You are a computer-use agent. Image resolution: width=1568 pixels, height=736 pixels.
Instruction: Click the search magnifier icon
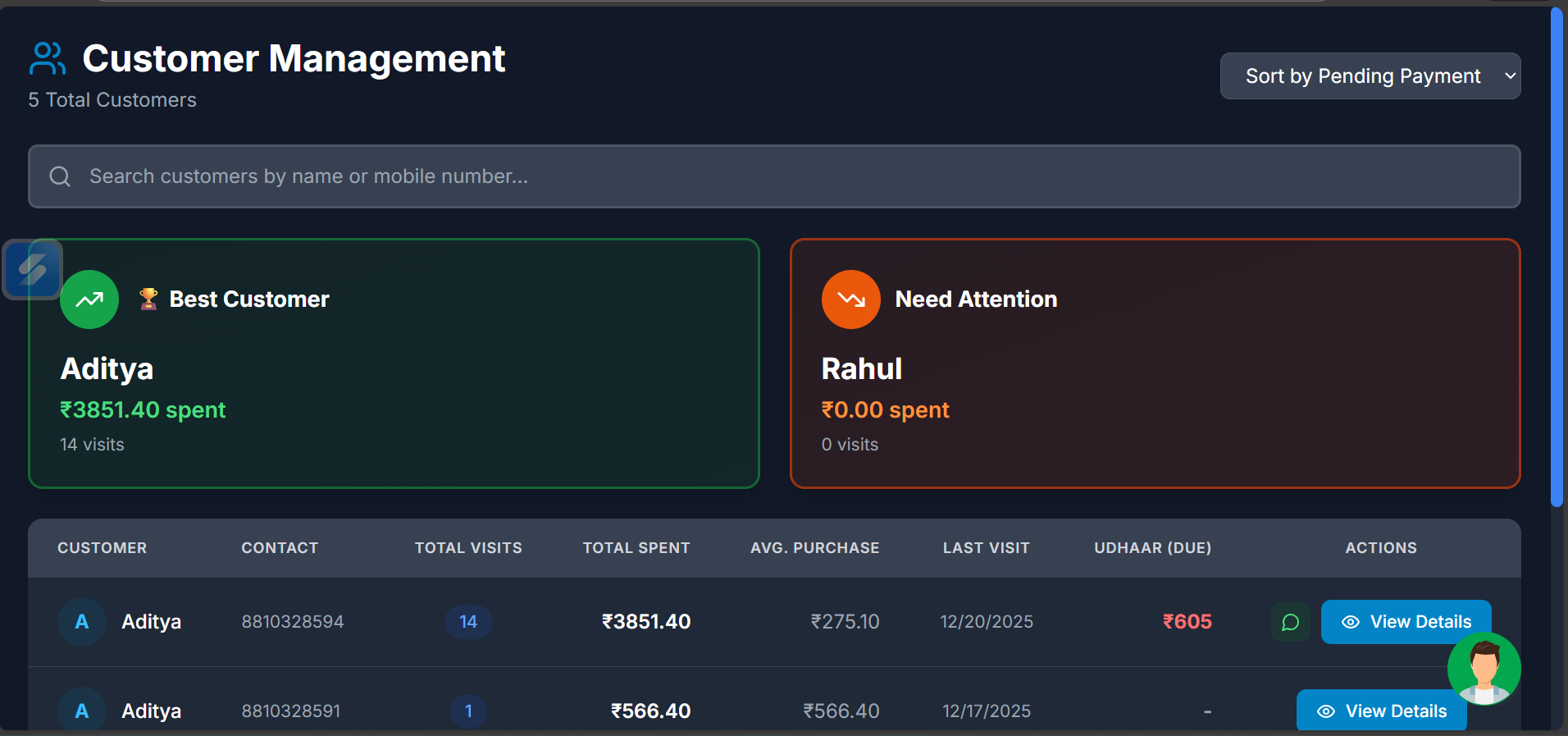point(60,176)
